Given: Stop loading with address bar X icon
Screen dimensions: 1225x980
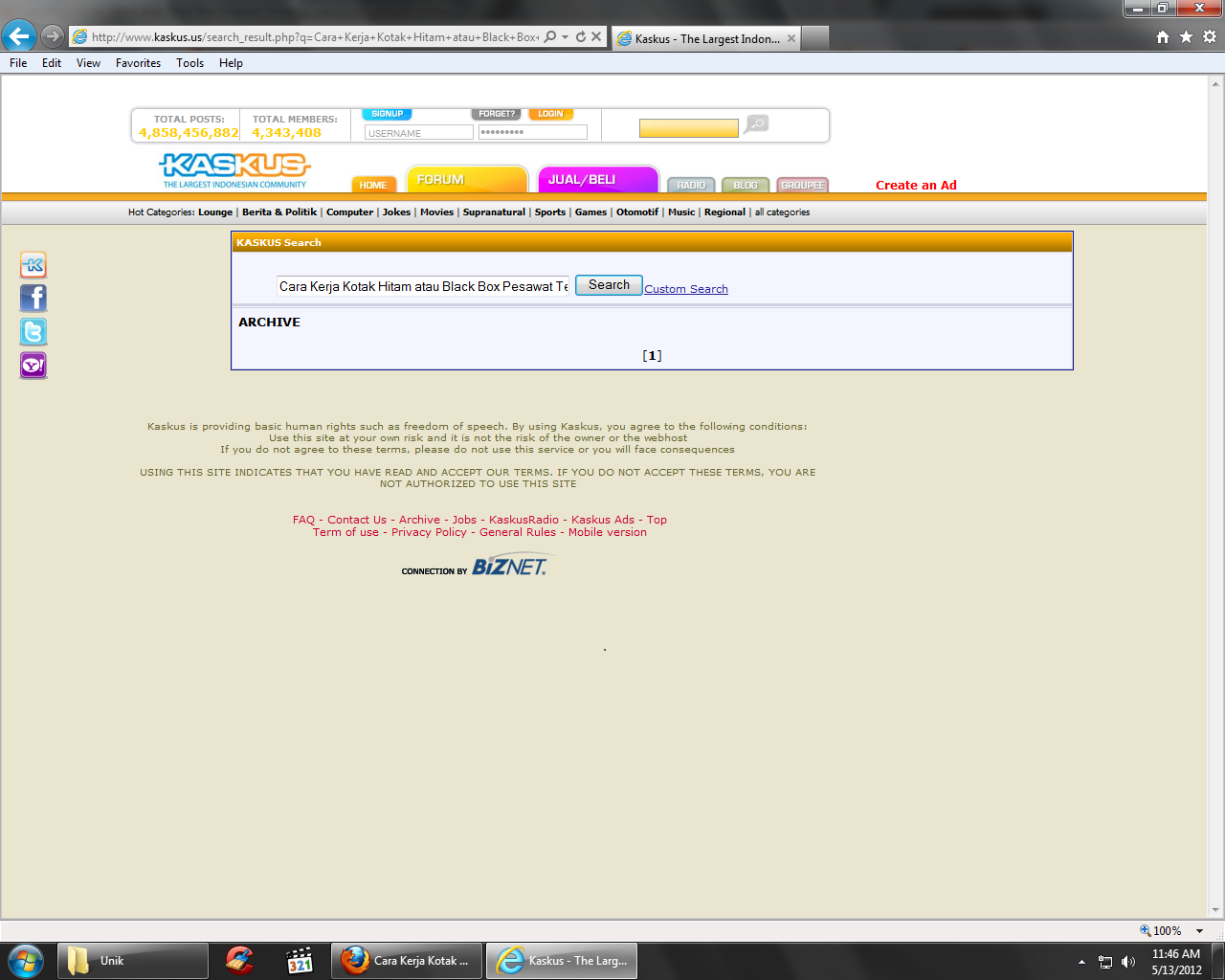Looking at the screenshot, I should [x=596, y=36].
